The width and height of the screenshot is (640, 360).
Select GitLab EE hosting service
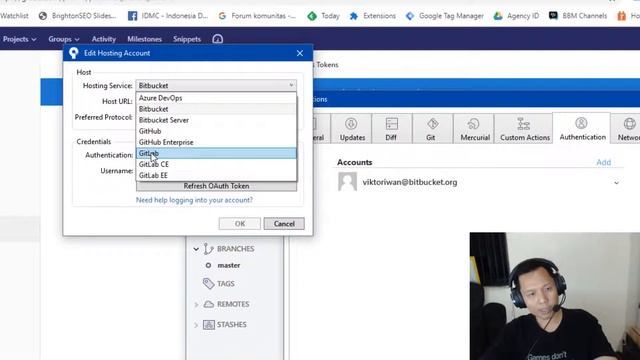(x=216, y=175)
